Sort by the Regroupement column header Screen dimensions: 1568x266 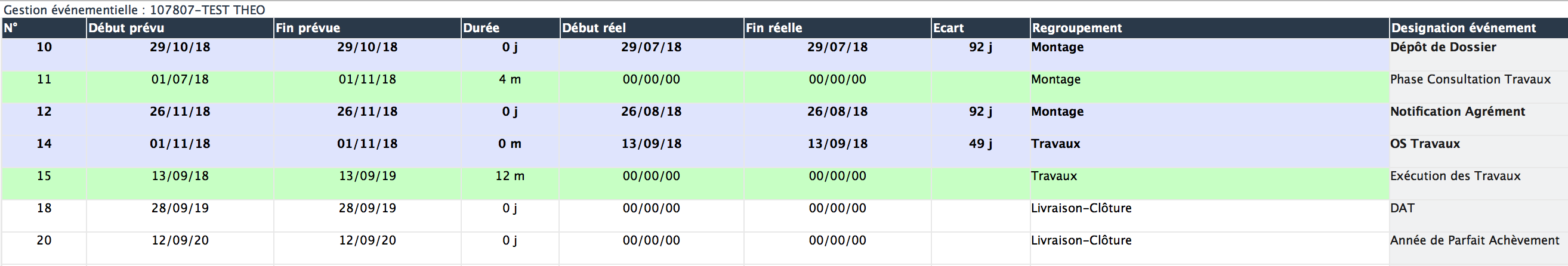1209,28
